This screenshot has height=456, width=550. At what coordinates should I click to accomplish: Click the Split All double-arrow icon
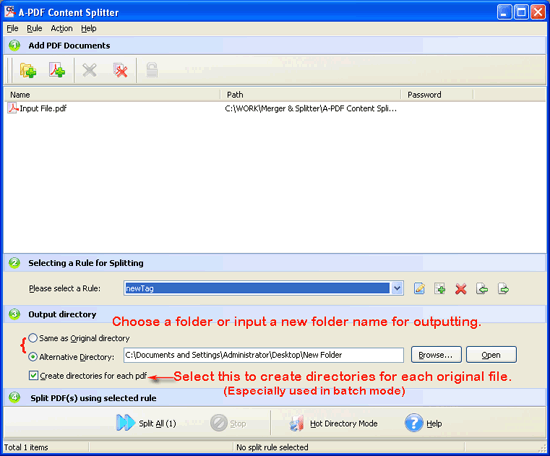[125, 423]
